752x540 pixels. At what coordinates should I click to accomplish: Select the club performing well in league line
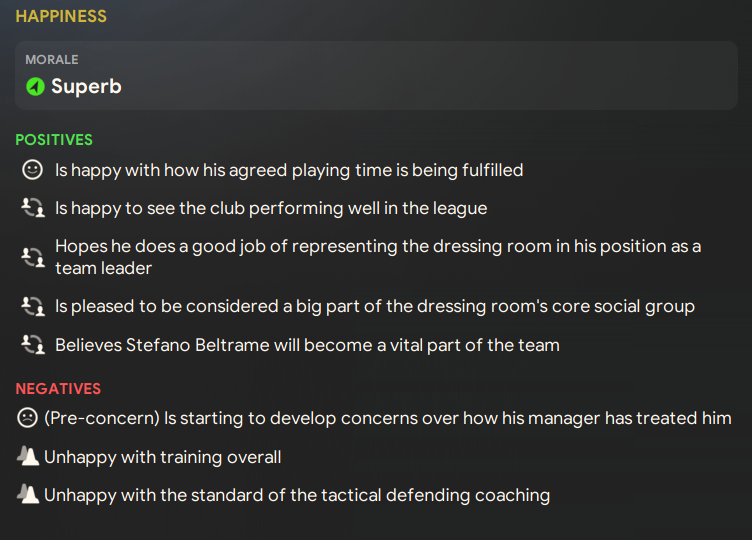pos(271,208)
